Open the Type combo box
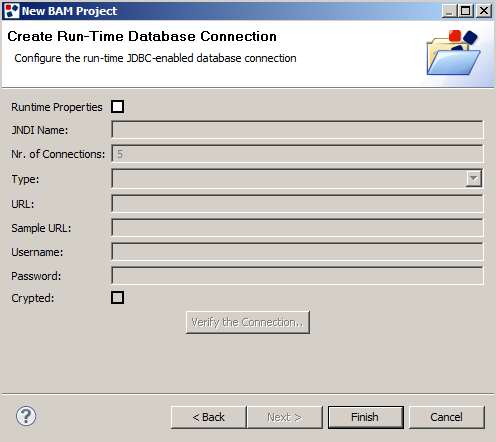The height and width of the screenshot is (442, 496). [297, 179]
